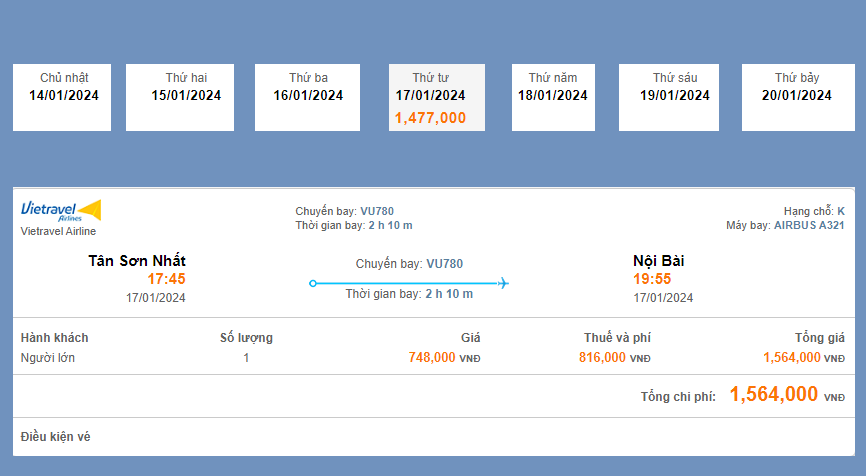The height and width of the screenshot is (476, 866).
Task: Click the 17:45 departure time
Action: (166, 279)
